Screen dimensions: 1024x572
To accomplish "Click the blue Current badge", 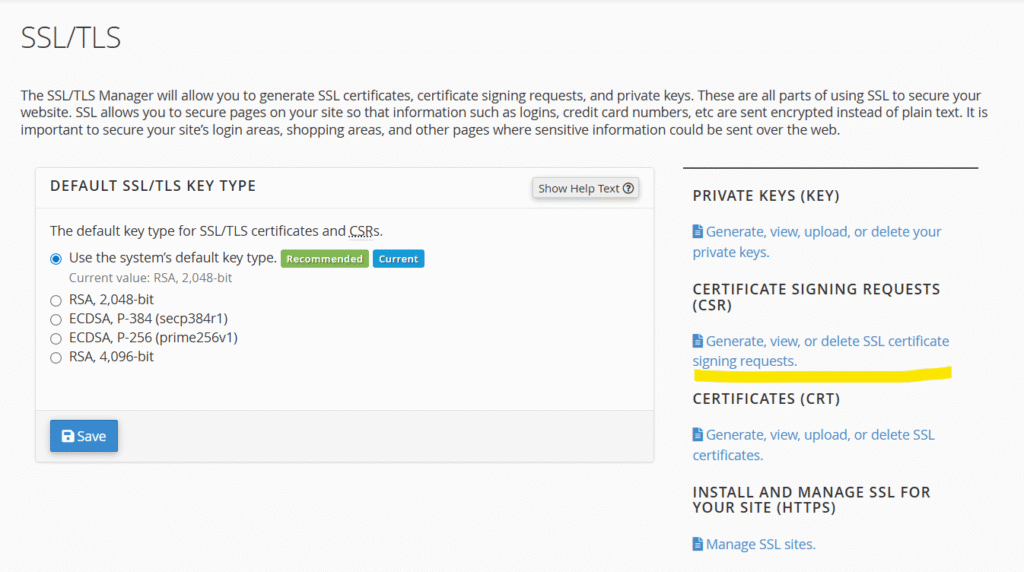I will click(398, 259).
